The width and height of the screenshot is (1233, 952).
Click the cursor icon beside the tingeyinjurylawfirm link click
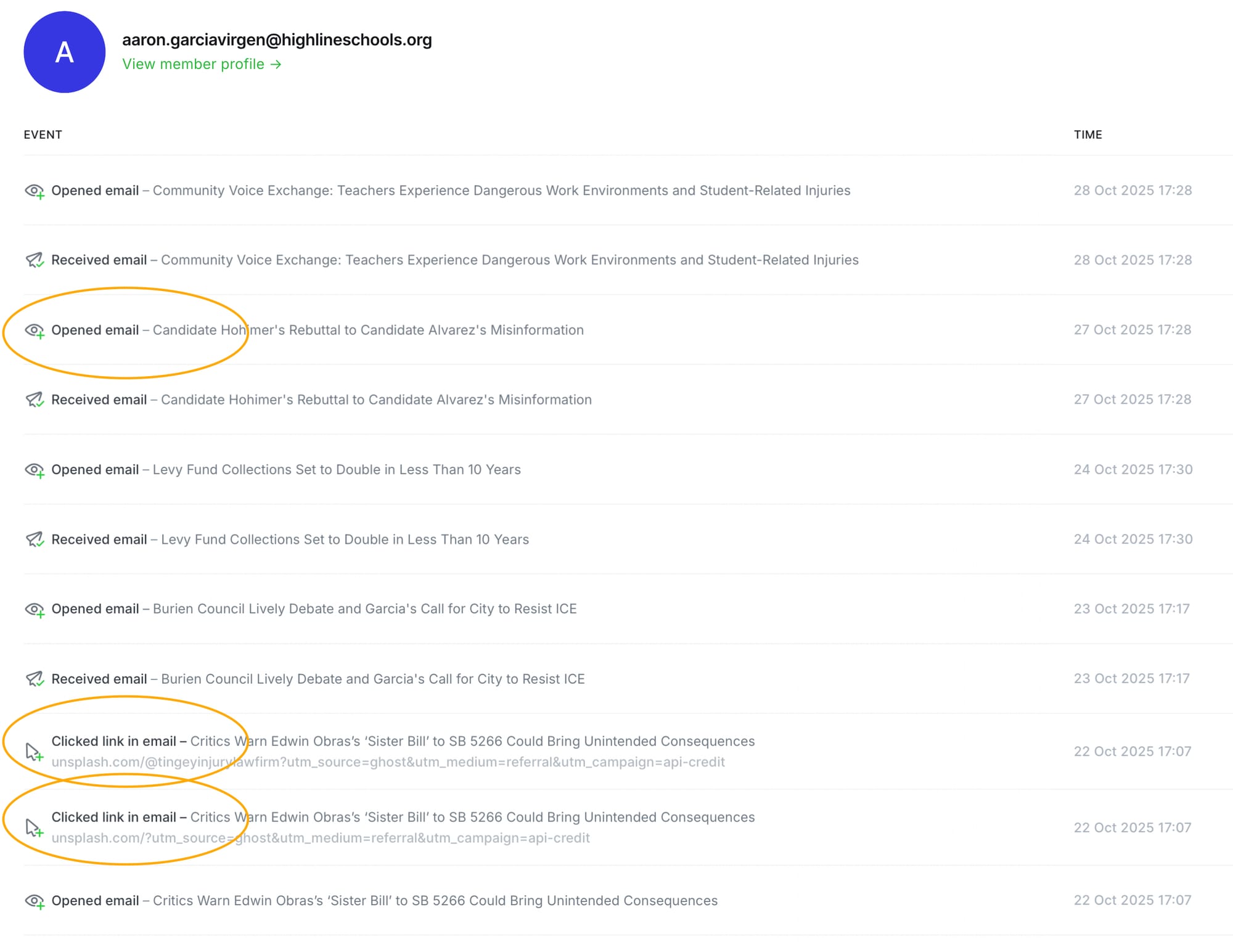click(x=34, y=752)
